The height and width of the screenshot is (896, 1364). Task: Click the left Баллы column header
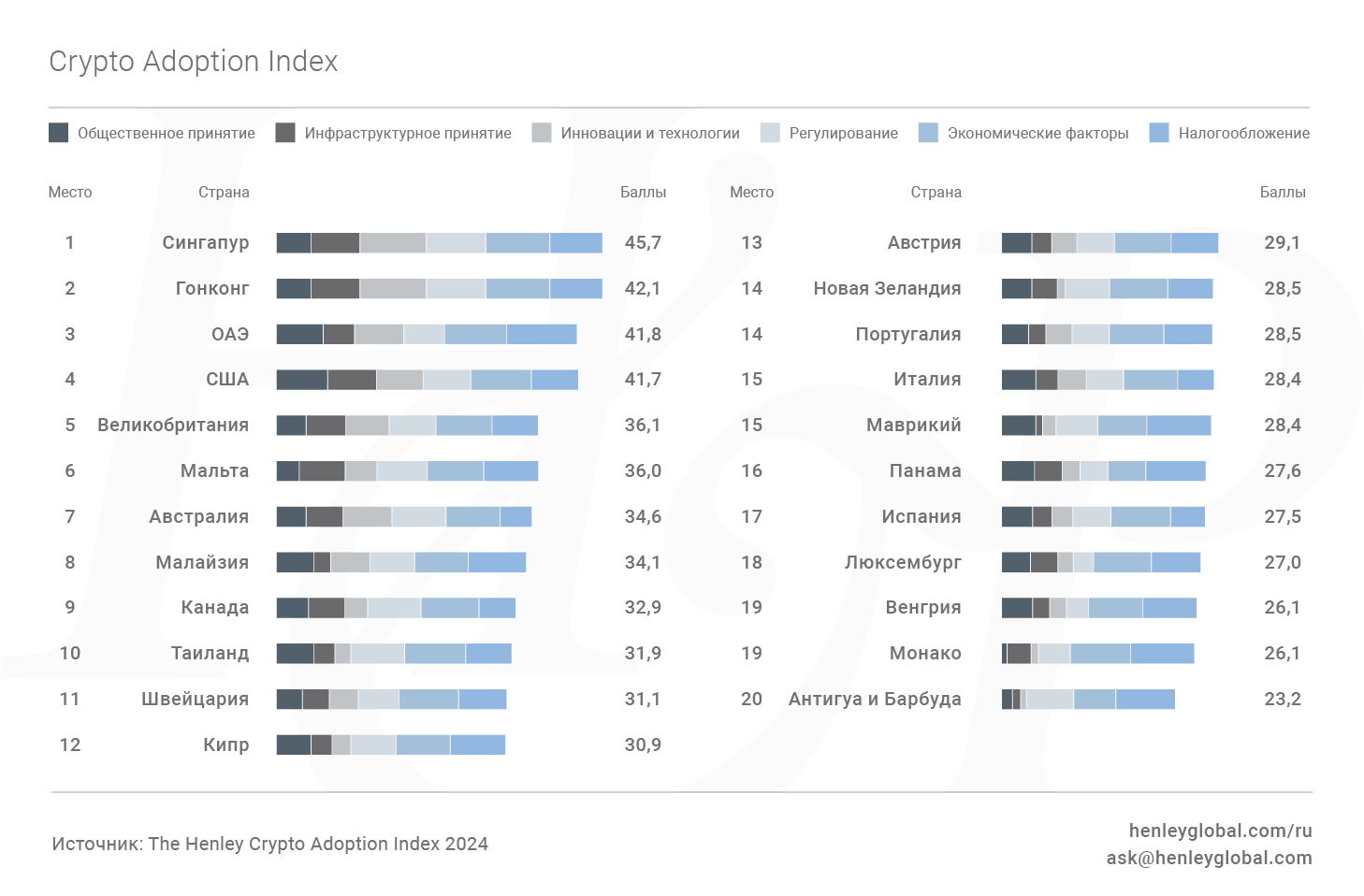pos(644,193)
